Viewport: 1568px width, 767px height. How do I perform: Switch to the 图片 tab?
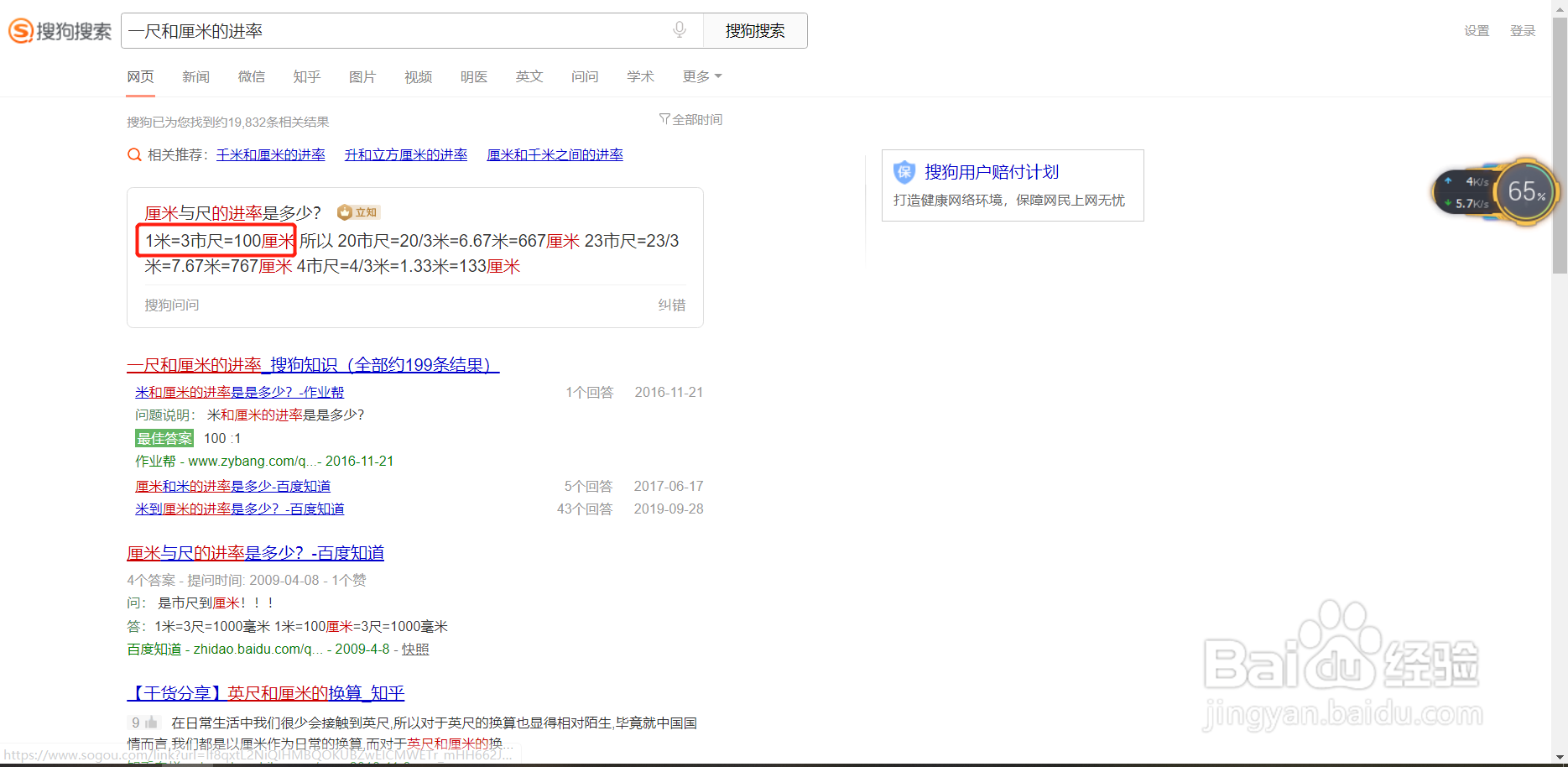[x=362, y=76]
